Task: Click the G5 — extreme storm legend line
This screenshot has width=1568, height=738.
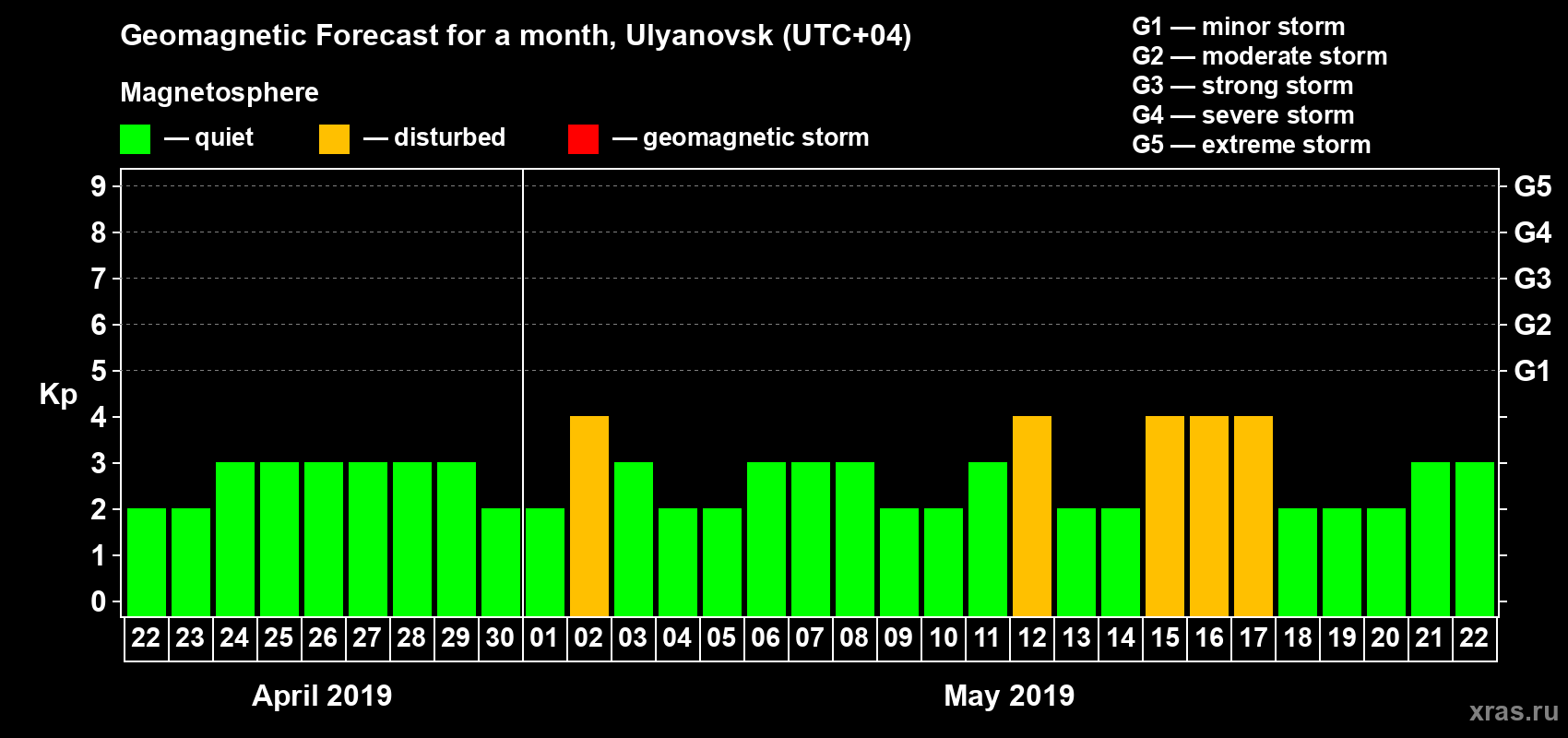Action: (1252, 145)
